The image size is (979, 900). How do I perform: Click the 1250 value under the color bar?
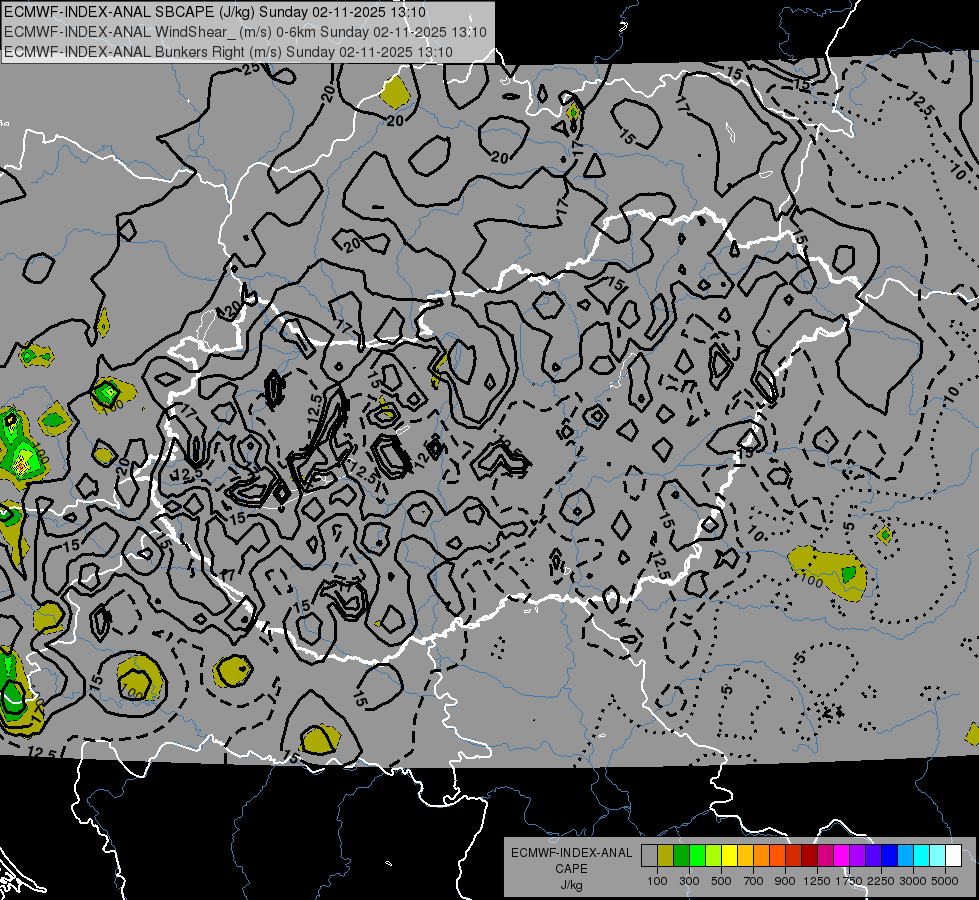(817, 881)
